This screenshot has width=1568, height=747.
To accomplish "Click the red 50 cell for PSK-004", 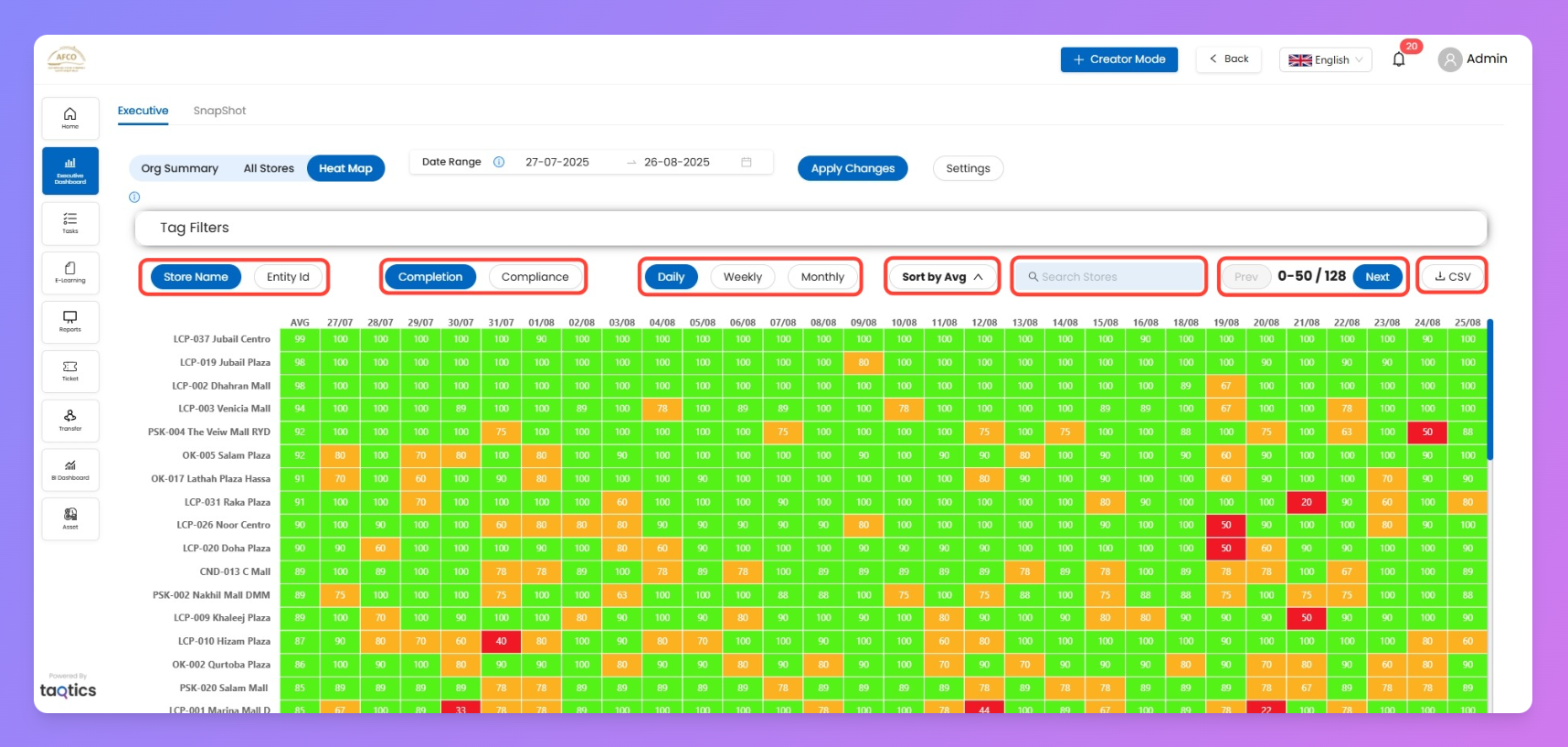I will [1427, 432].
